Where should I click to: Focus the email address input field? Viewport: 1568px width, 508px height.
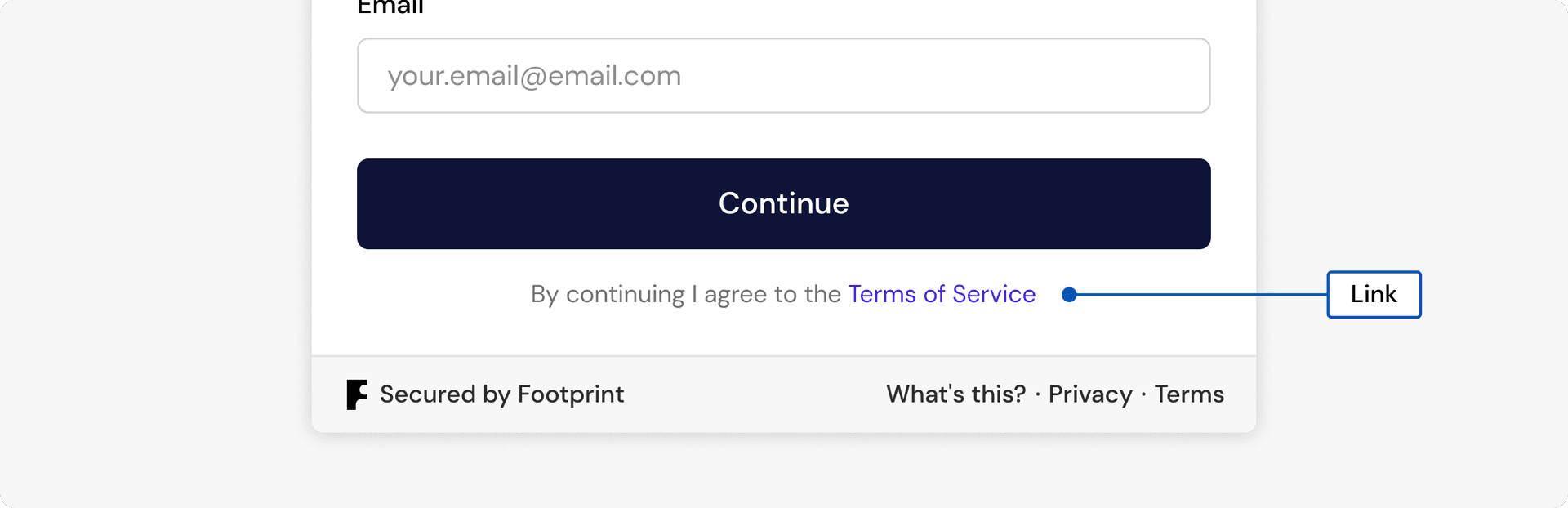click(x=783, y=75)
